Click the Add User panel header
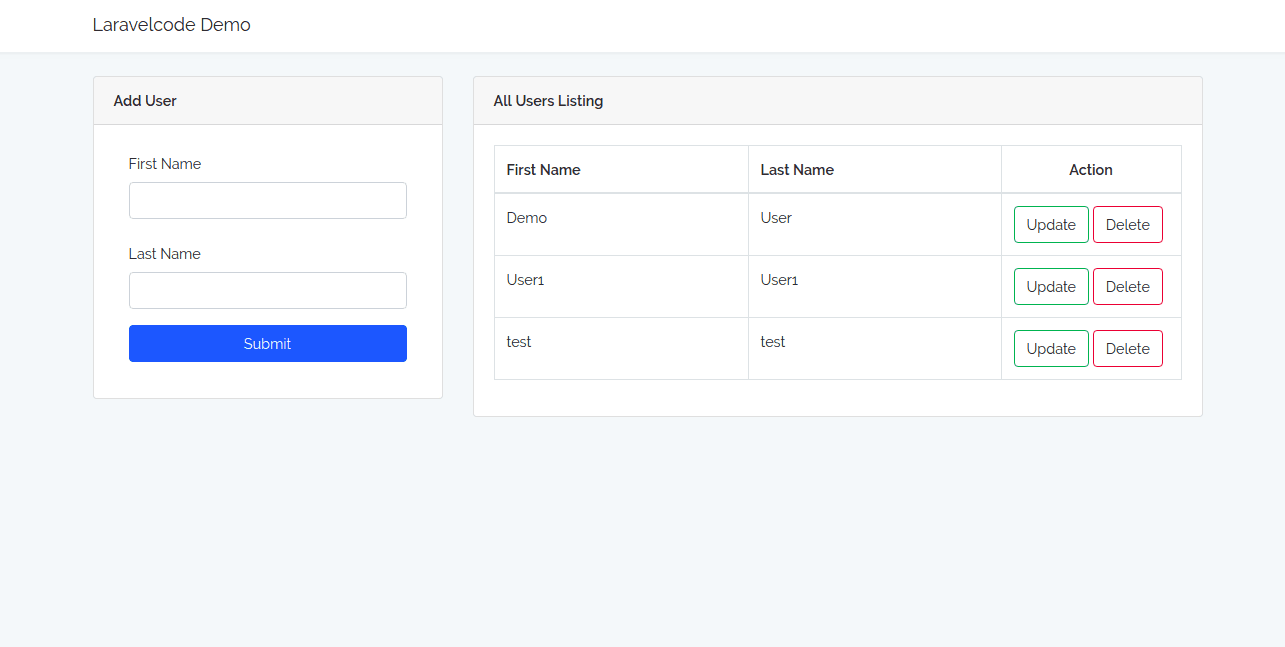 click(145, 100)
